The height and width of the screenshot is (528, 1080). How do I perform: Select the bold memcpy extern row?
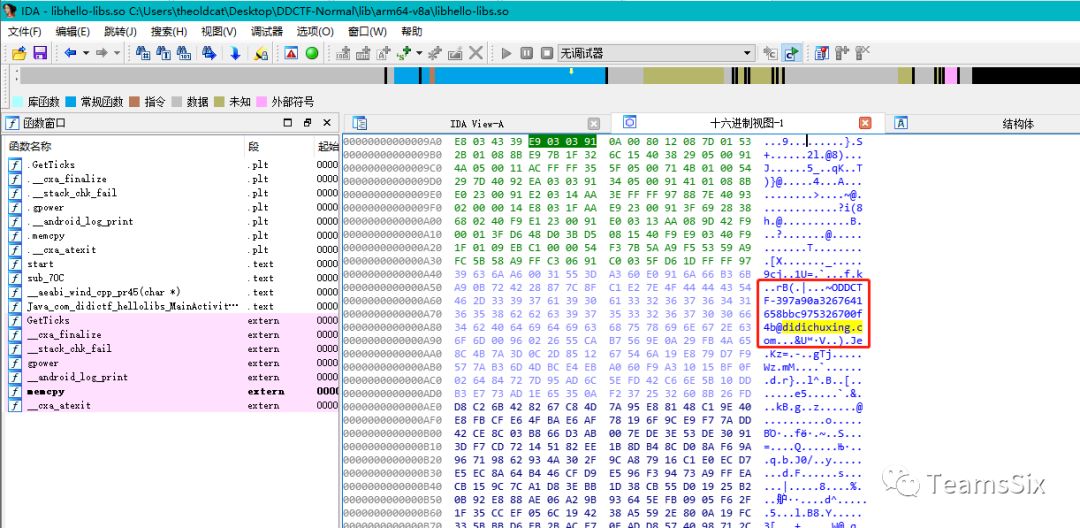(x=173, y=391)
